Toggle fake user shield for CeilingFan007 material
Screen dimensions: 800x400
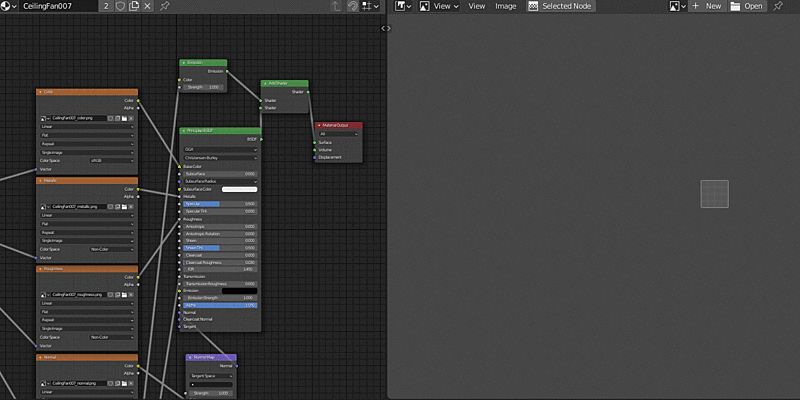pos(120,6)
